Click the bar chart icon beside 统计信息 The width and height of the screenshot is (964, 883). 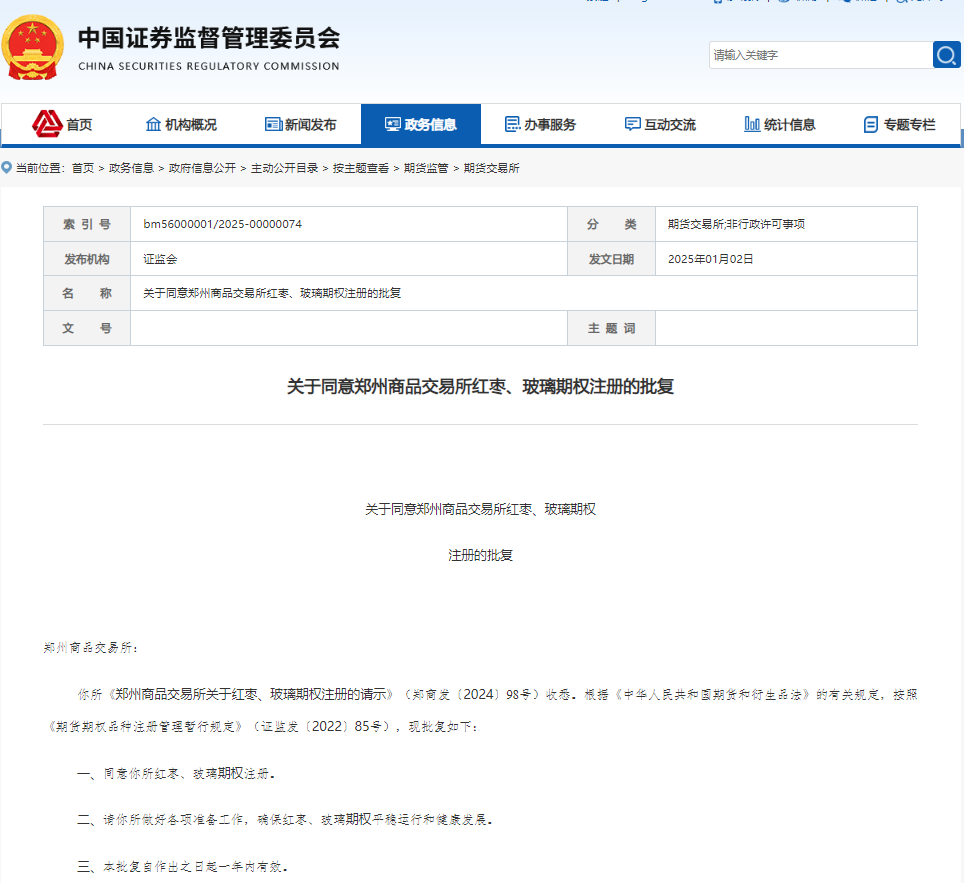752,125
